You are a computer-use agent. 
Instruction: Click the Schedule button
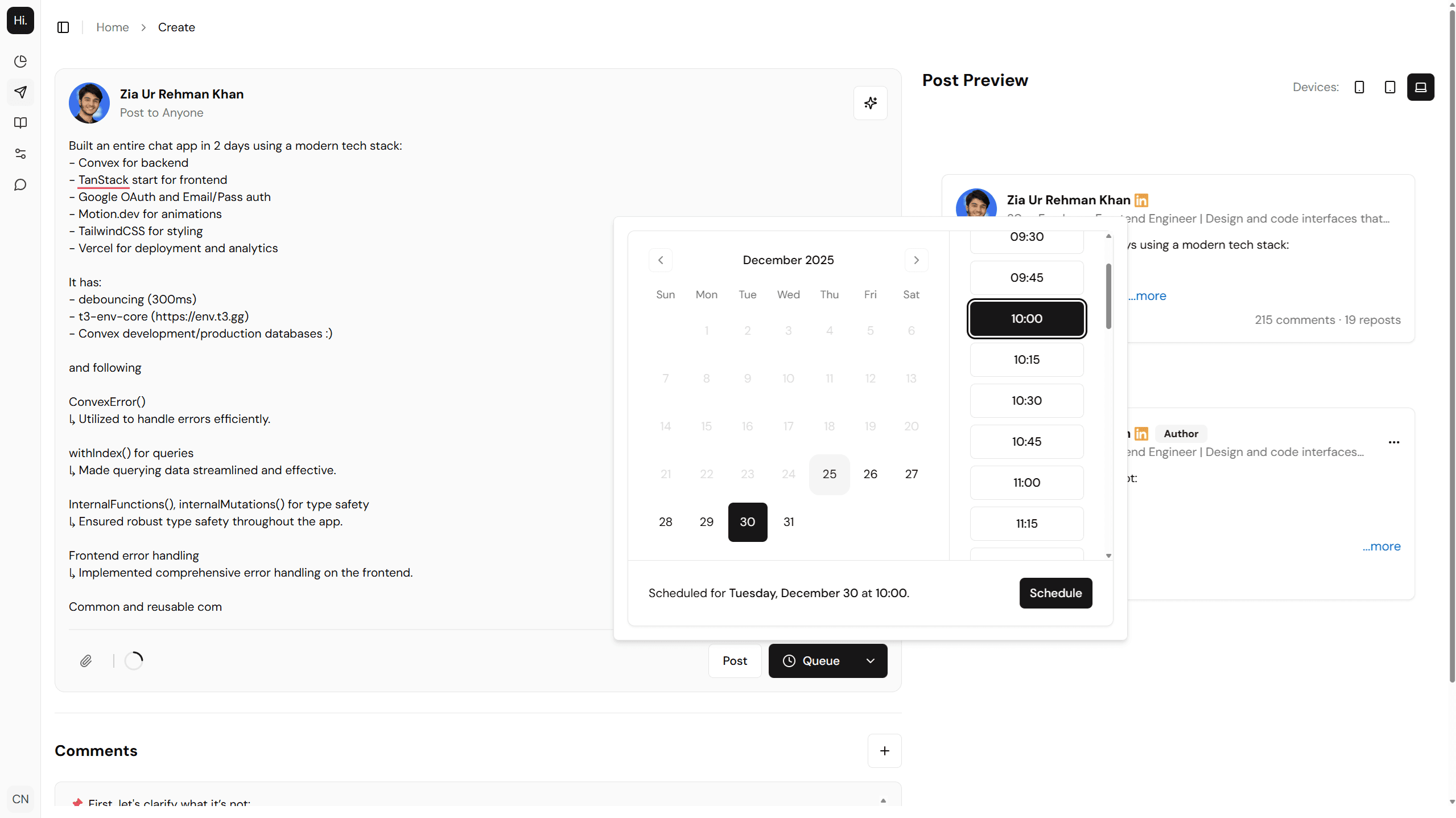(1055, 593)
